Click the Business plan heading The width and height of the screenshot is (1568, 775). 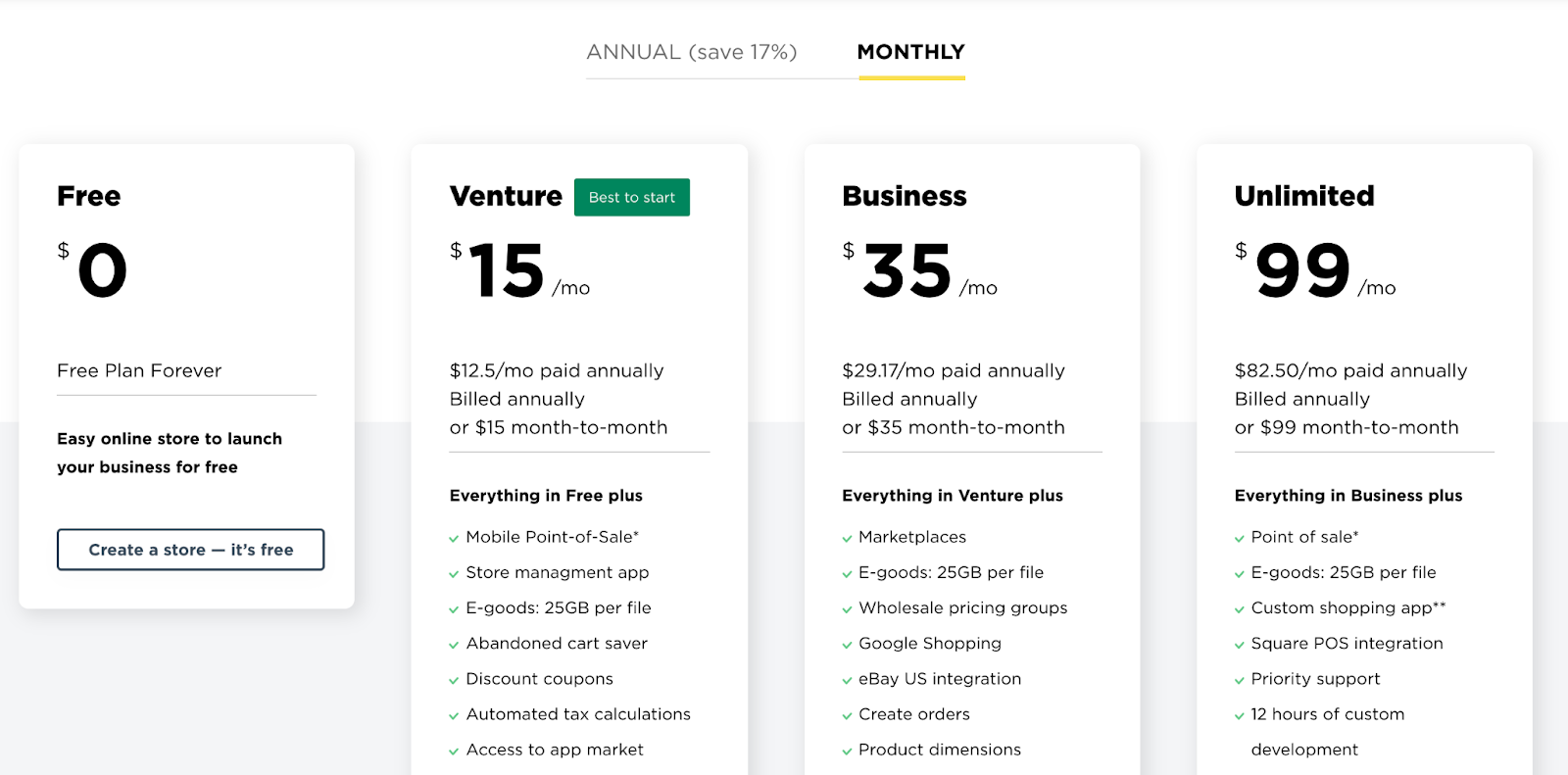click(905, 196)
